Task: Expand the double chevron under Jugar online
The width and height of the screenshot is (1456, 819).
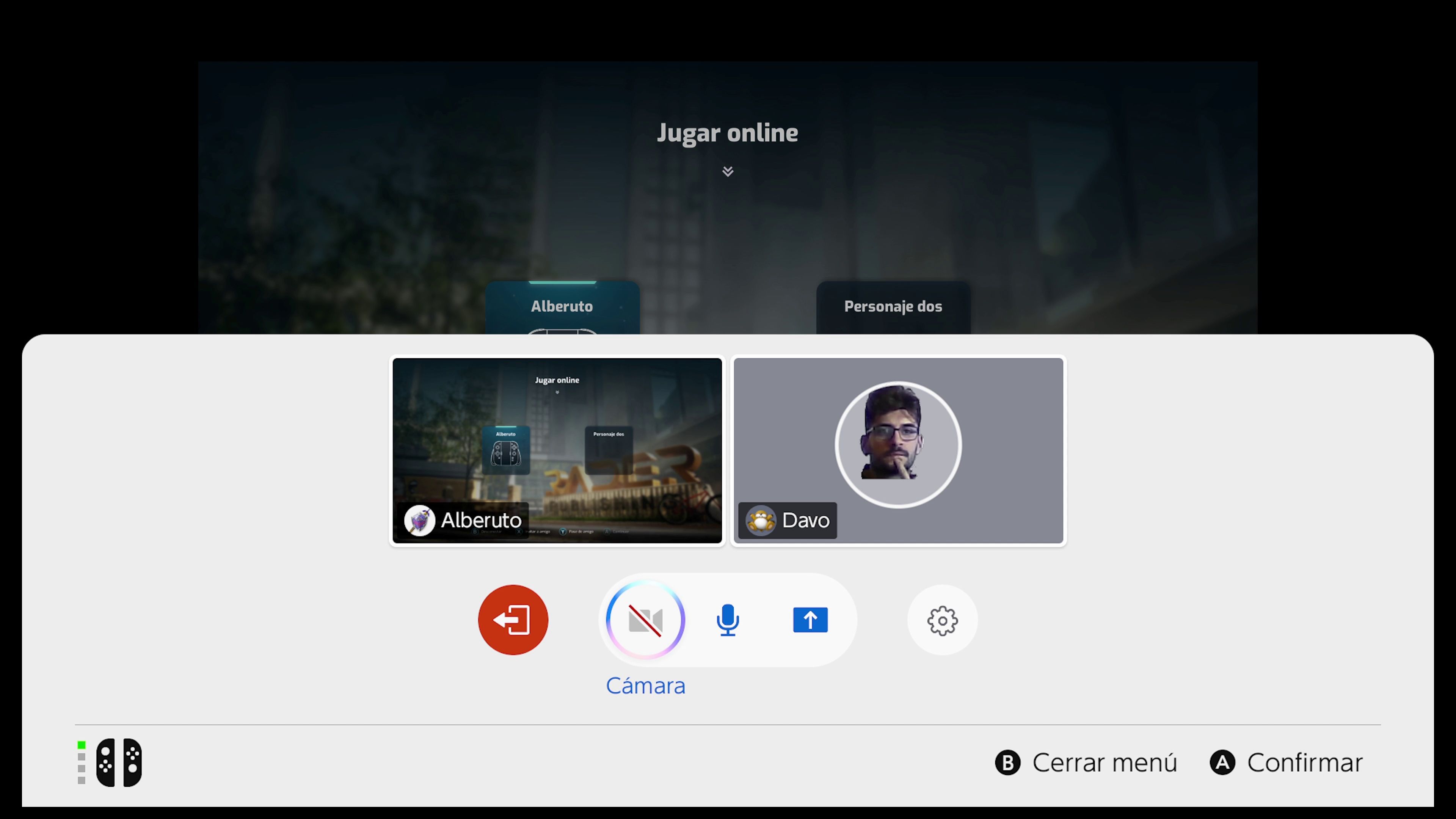Action: click(x=728, y=171)
